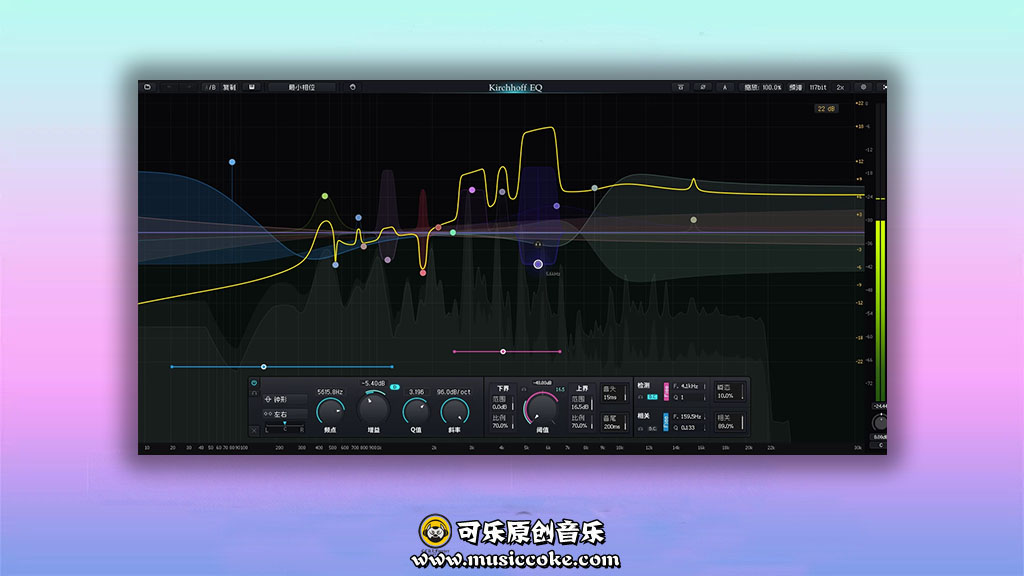
Task: Click the band headphone solo icon
Action: coord(254,393)
